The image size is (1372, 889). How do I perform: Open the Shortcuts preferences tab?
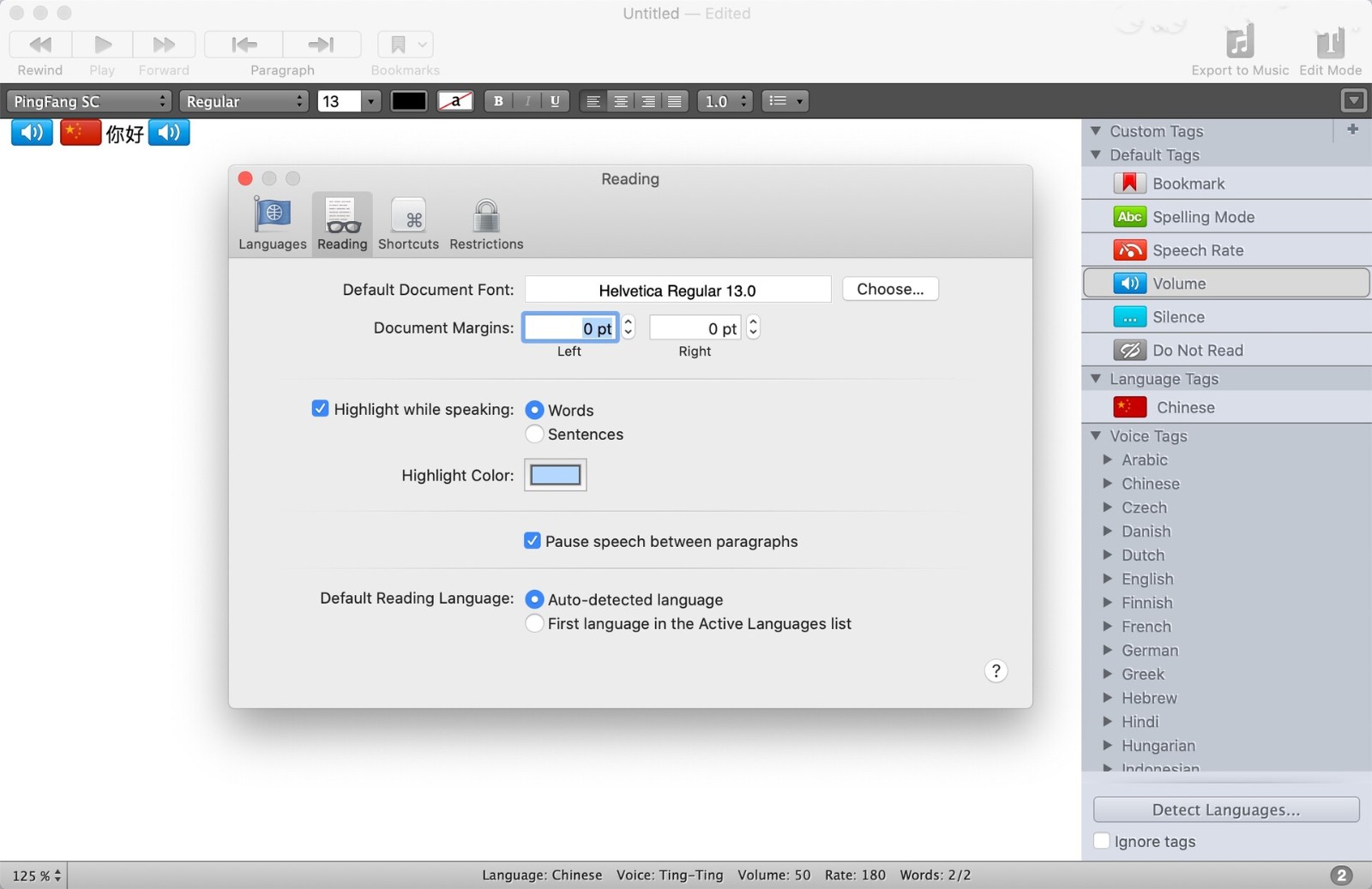tap(408, 224)
